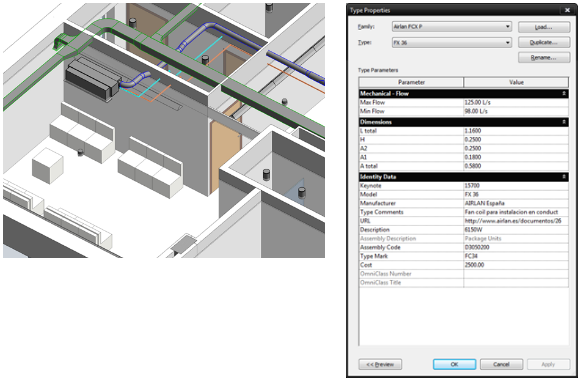Select the URL value field
The width and height of the screenshot is (580, 381).
516,221
